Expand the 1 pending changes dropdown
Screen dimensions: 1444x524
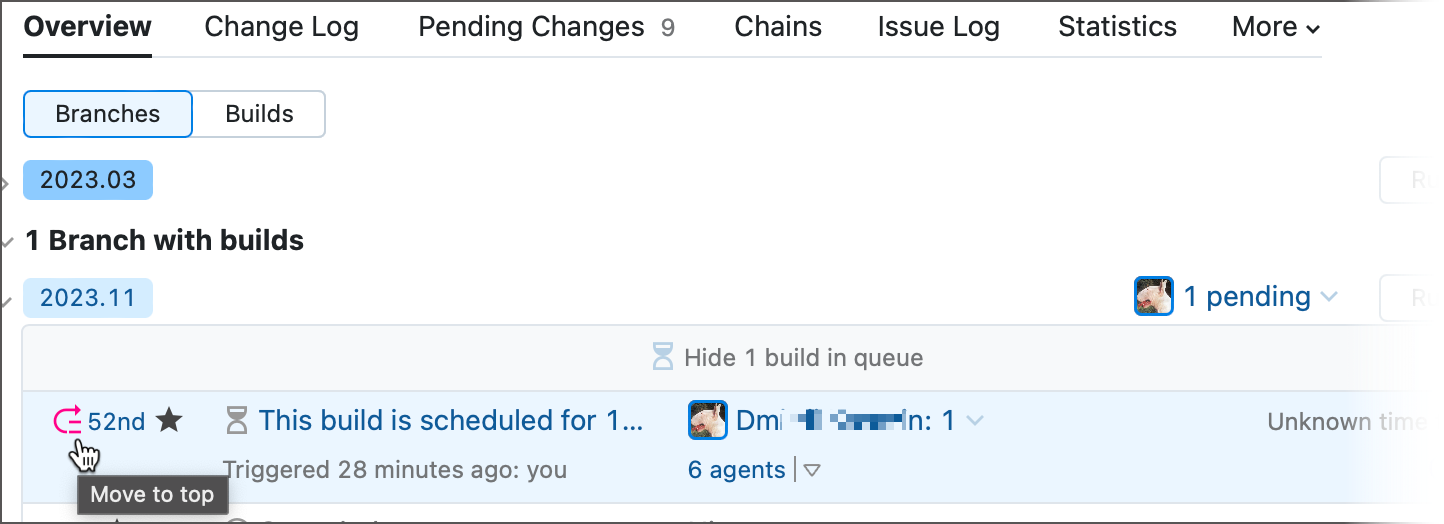coord(1329,297)
